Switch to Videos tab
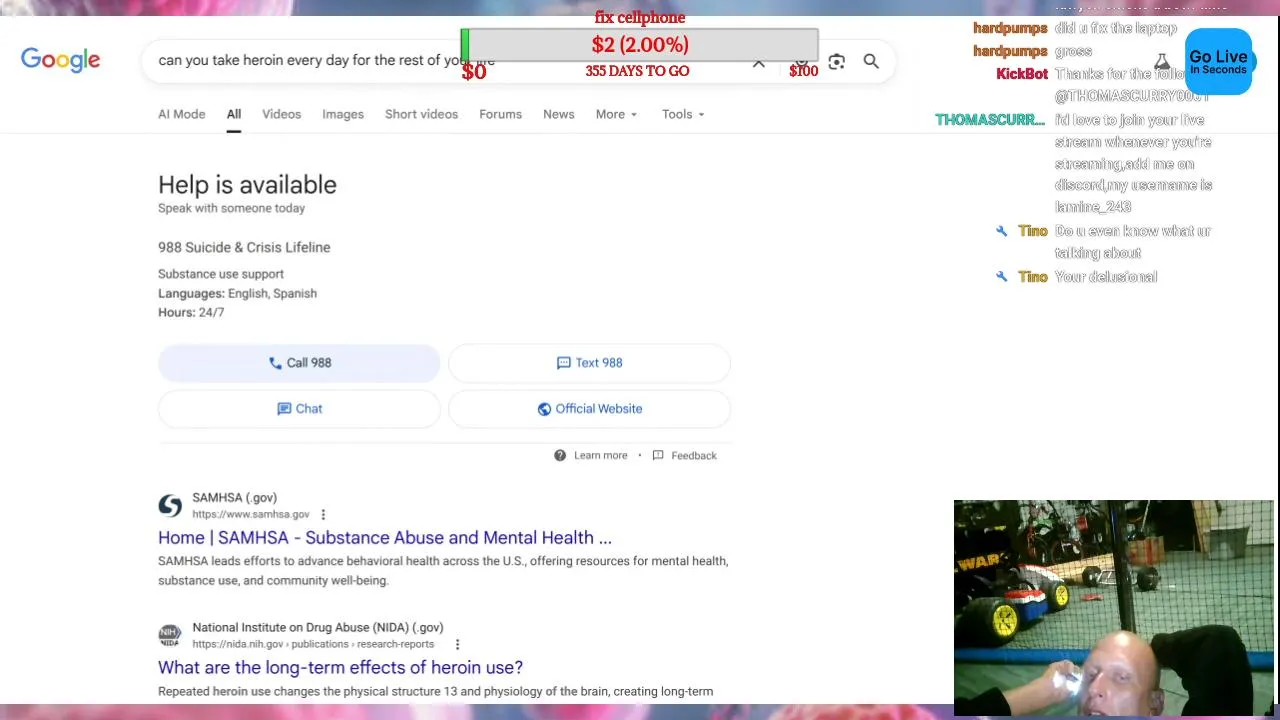Screen dimensions: 1280x720 click(x=281, y=114)
